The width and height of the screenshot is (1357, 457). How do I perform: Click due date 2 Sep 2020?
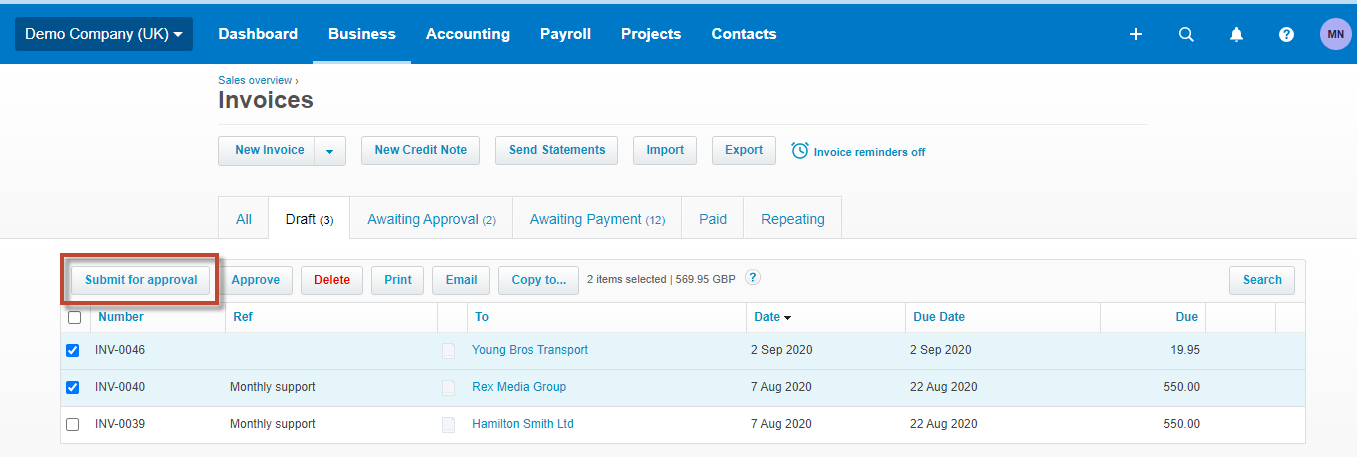[941, 350]
